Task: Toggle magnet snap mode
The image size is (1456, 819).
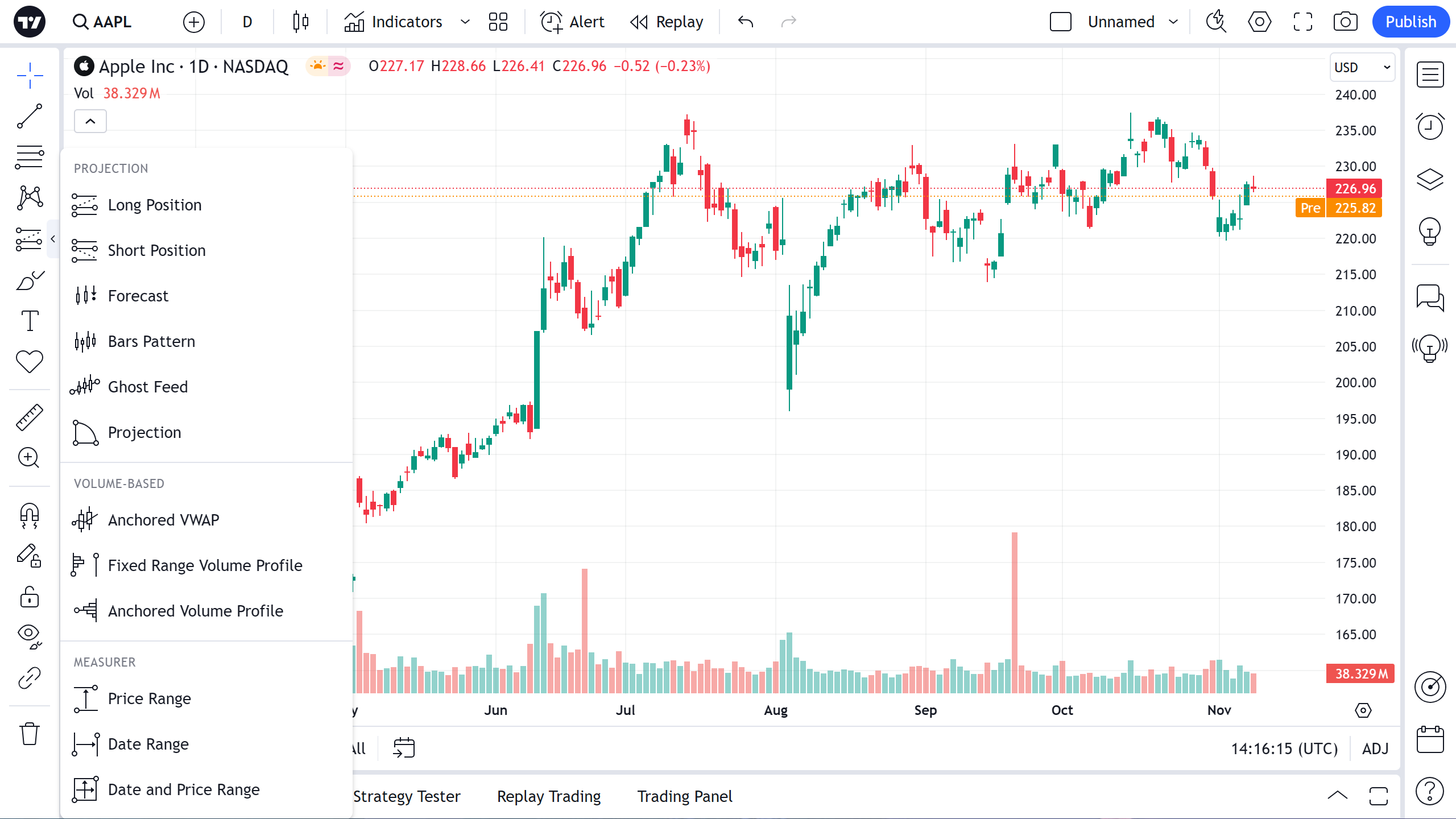Action: (29, 516)
